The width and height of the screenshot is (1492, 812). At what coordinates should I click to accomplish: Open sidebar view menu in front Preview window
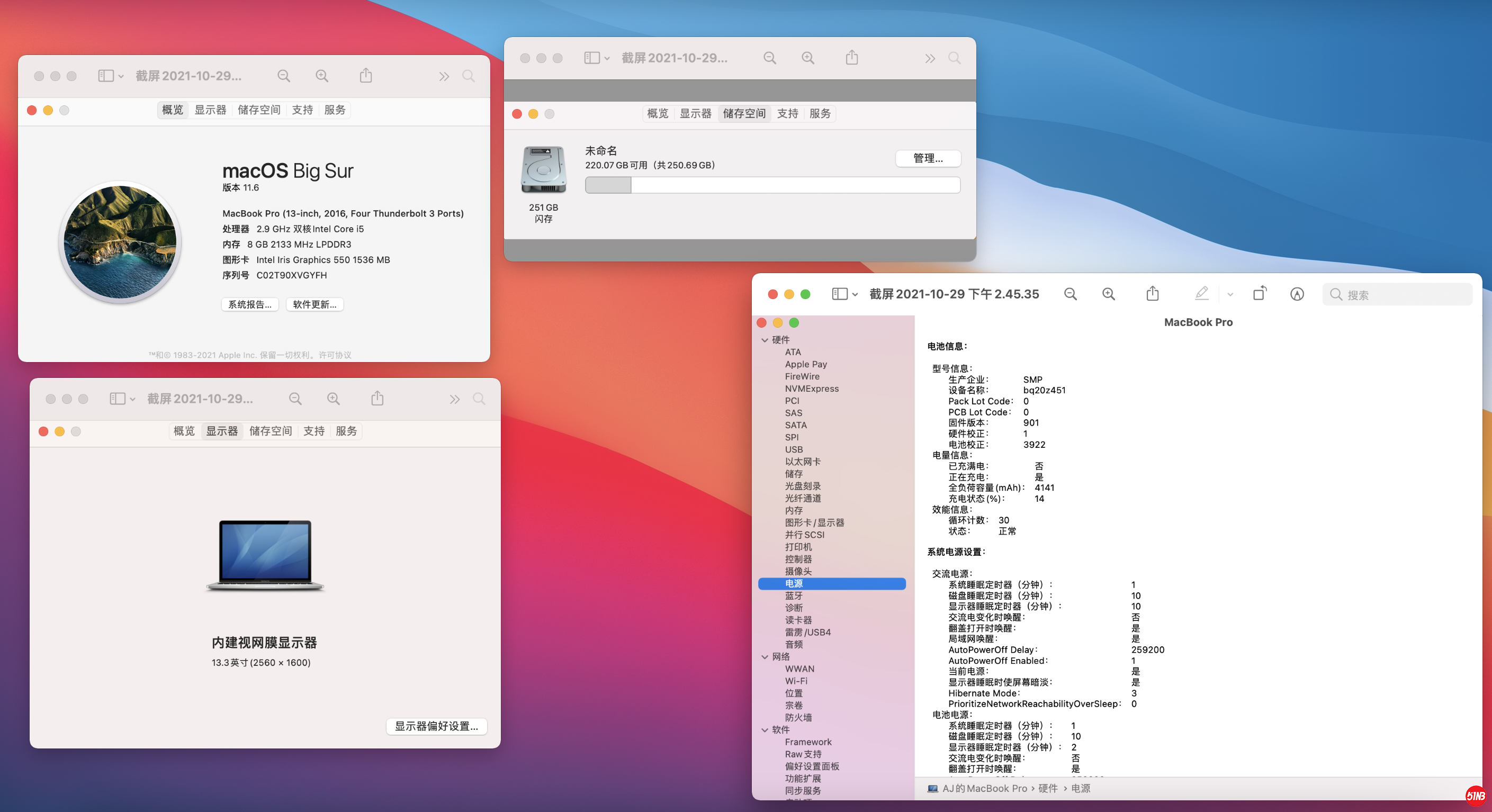[844, 294]
